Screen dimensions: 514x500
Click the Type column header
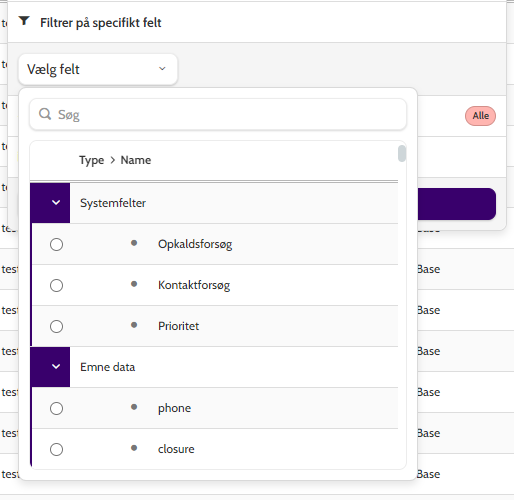pos(91,160)
